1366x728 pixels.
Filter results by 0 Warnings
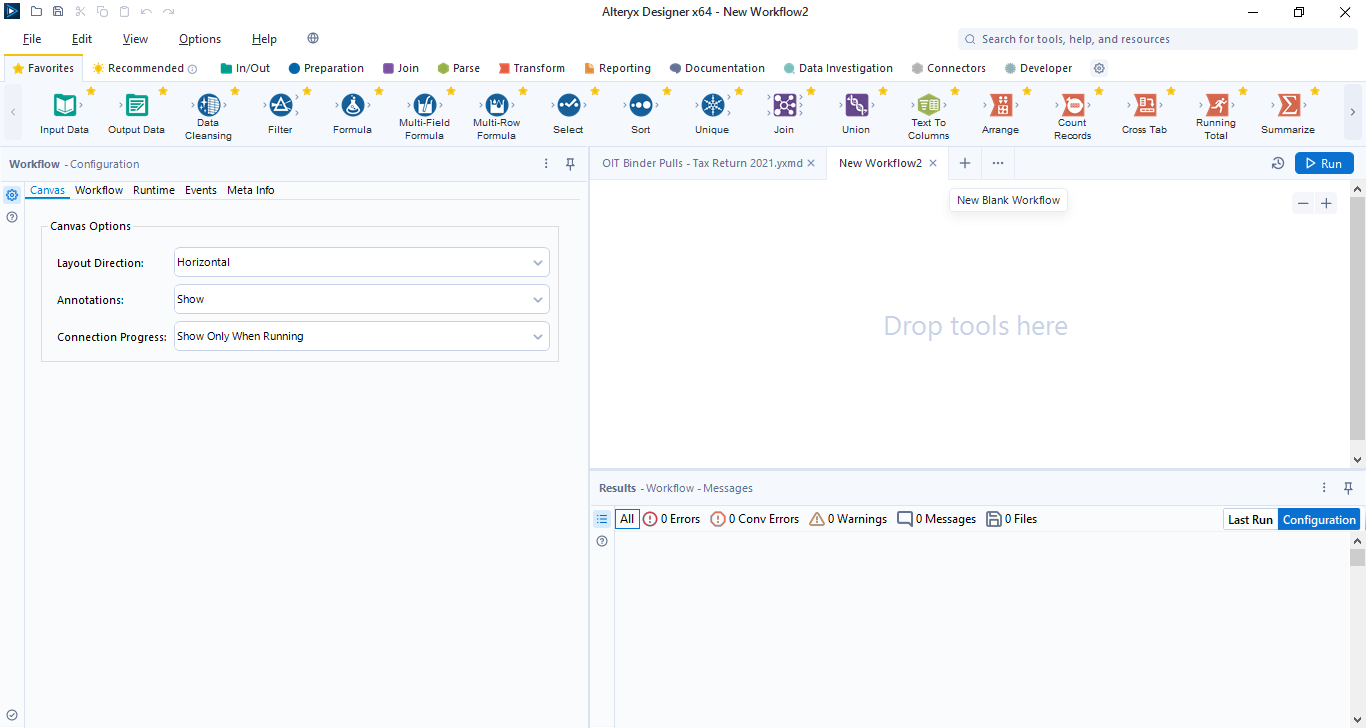tap(848, 519)
